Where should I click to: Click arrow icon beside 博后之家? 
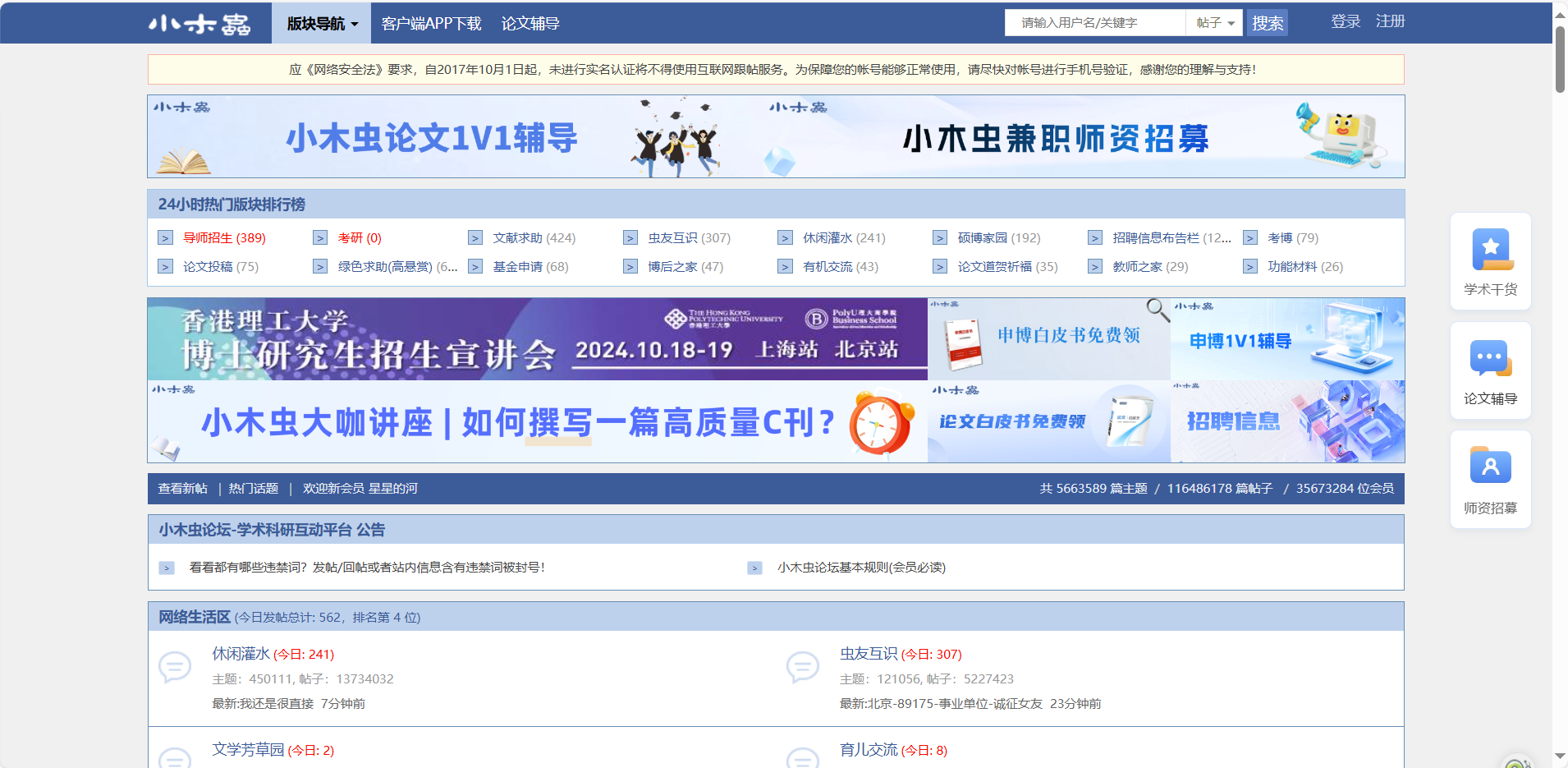coord(630,267)
